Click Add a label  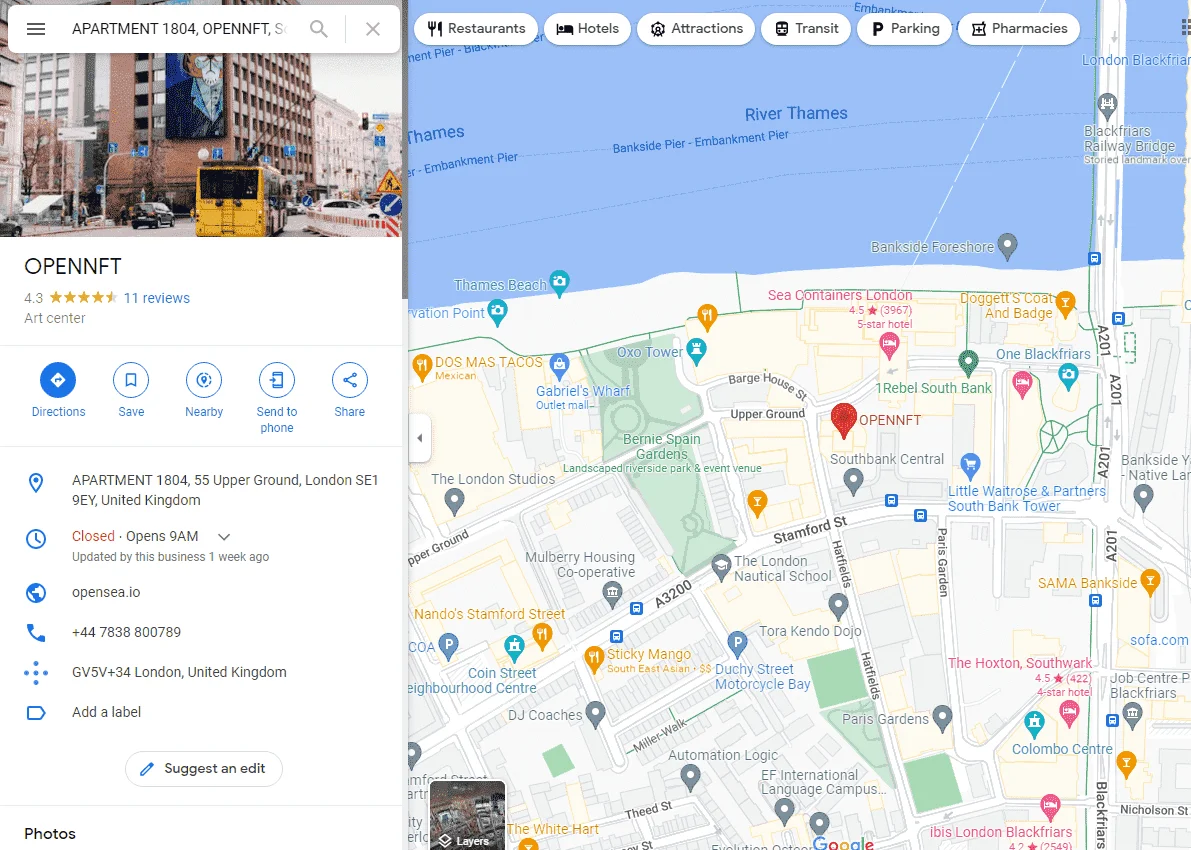pyautogui.click(x=106, y=712)
